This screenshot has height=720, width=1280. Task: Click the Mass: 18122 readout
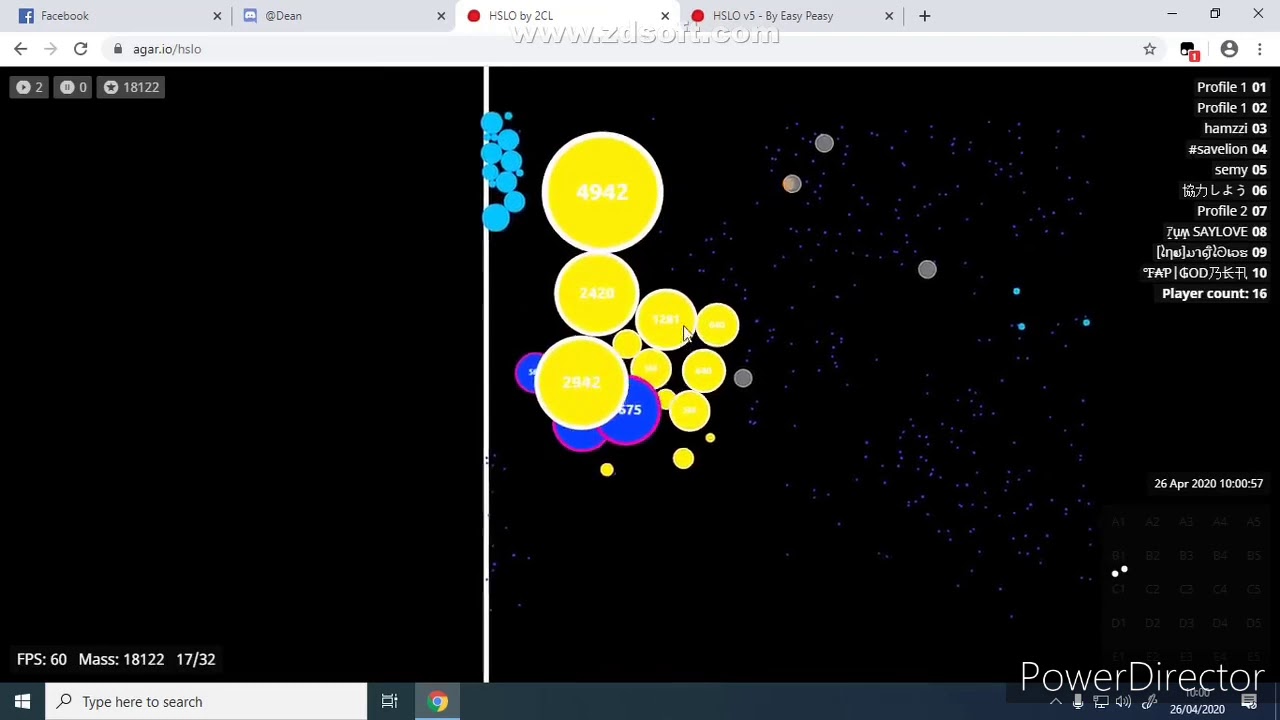[x=121, y=659]
